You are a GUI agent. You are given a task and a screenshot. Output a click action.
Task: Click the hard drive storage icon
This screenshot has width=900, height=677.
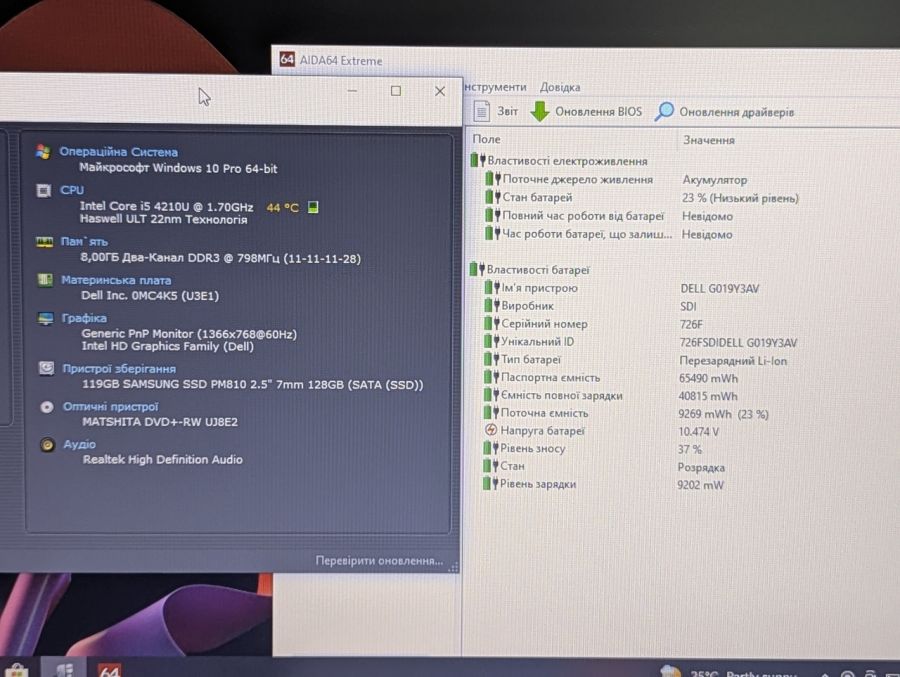point(46,368)
